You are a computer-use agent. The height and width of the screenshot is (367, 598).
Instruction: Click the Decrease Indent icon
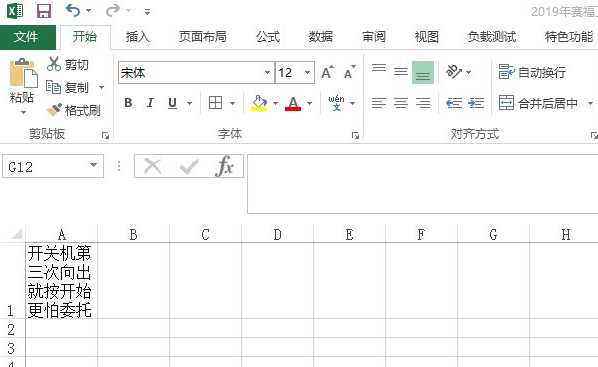(454, 103)
